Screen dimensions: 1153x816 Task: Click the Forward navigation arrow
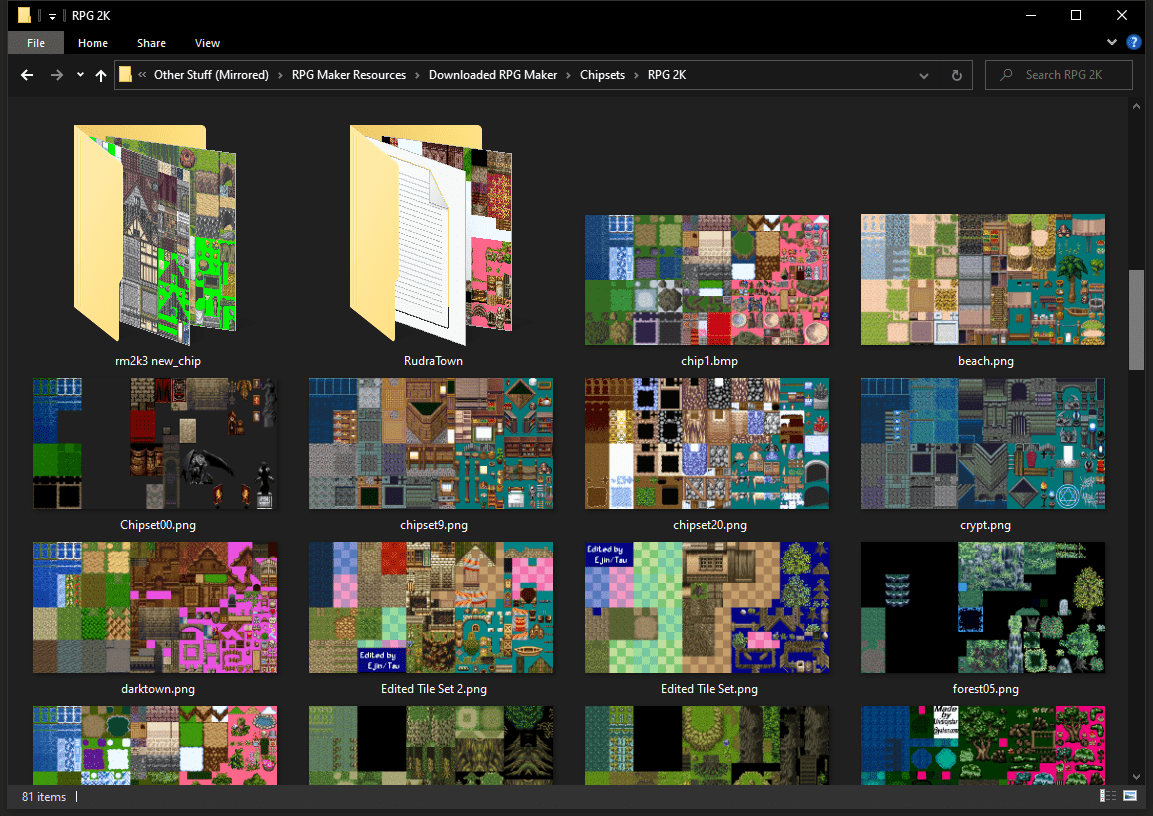tap(57, 75)
